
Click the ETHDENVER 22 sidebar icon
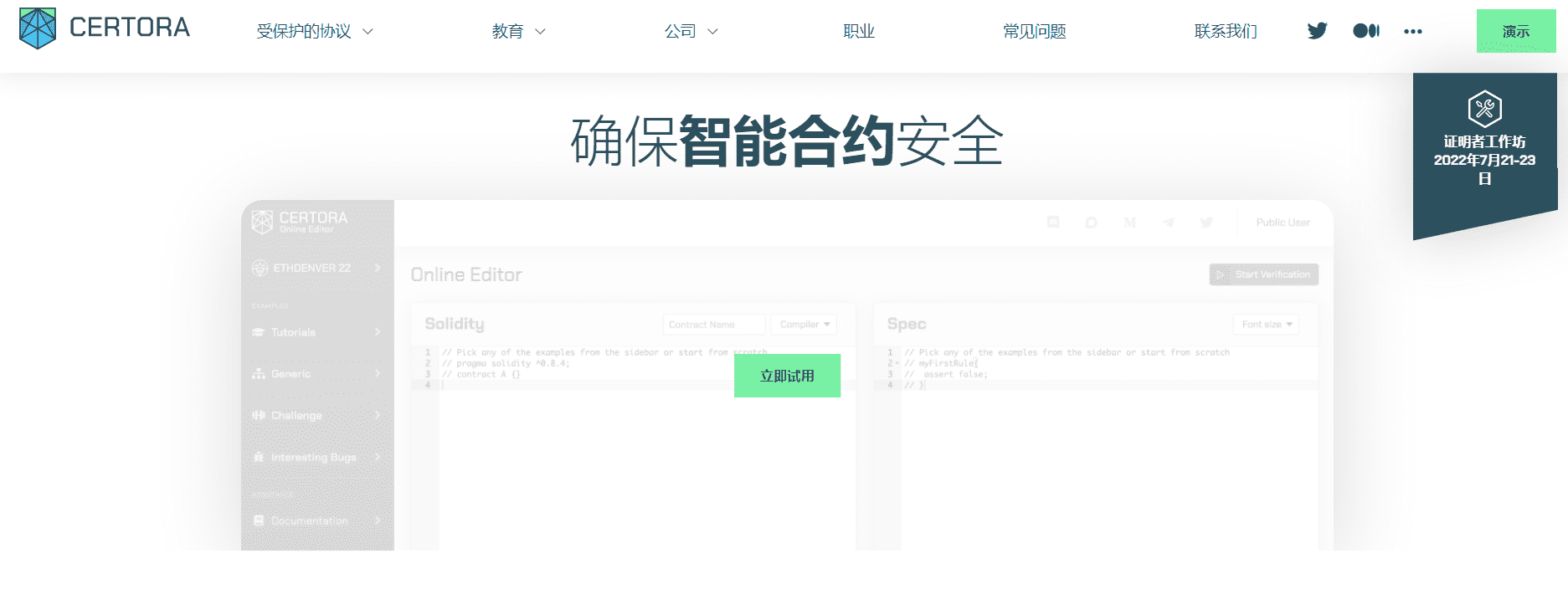260,268
